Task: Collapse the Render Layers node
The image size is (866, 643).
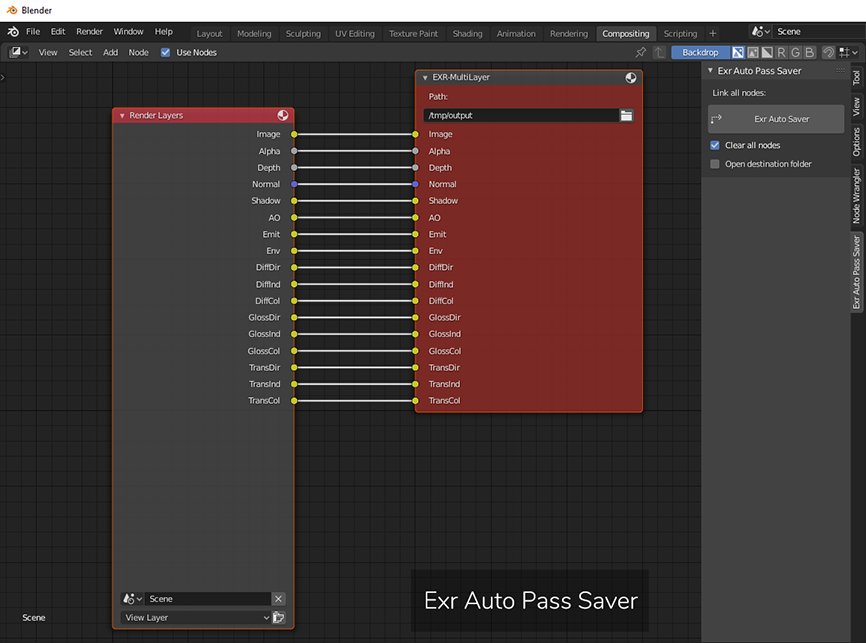Action: (122, 115)
